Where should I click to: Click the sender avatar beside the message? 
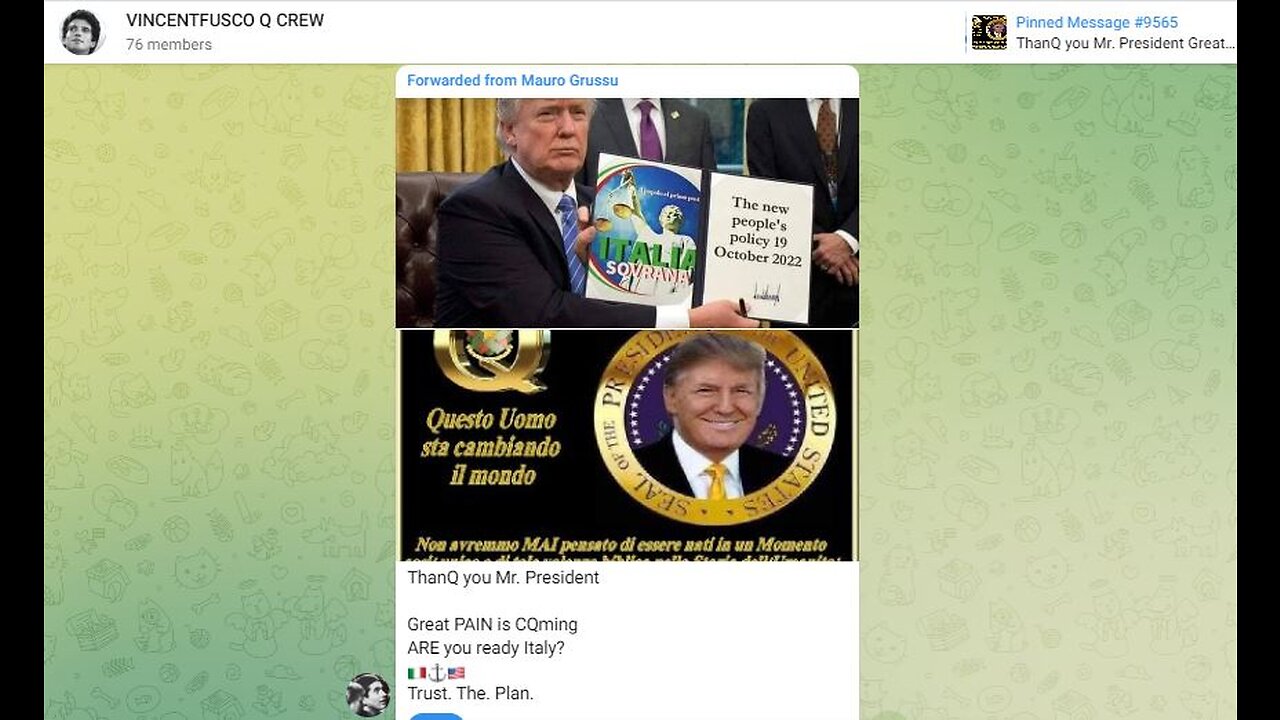point(367,695)
